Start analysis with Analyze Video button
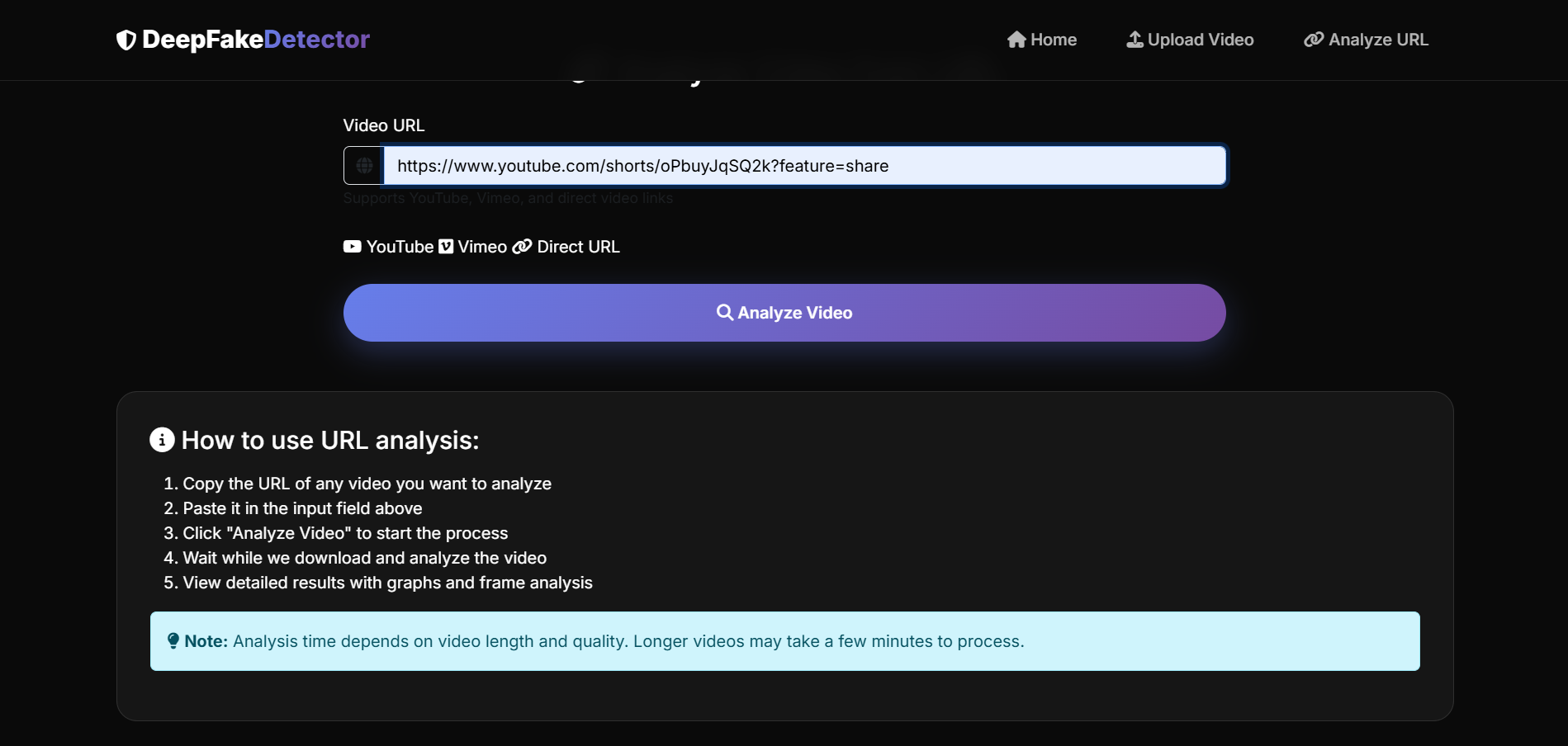The height and width of the screenshot is (746, 1568). click(x=784, y=313)
